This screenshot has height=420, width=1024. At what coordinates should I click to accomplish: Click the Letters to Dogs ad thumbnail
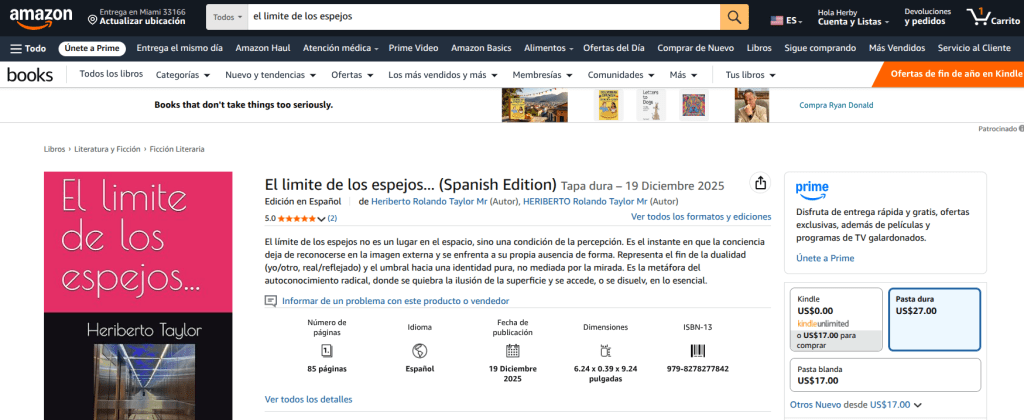click(x=651, y=105)
